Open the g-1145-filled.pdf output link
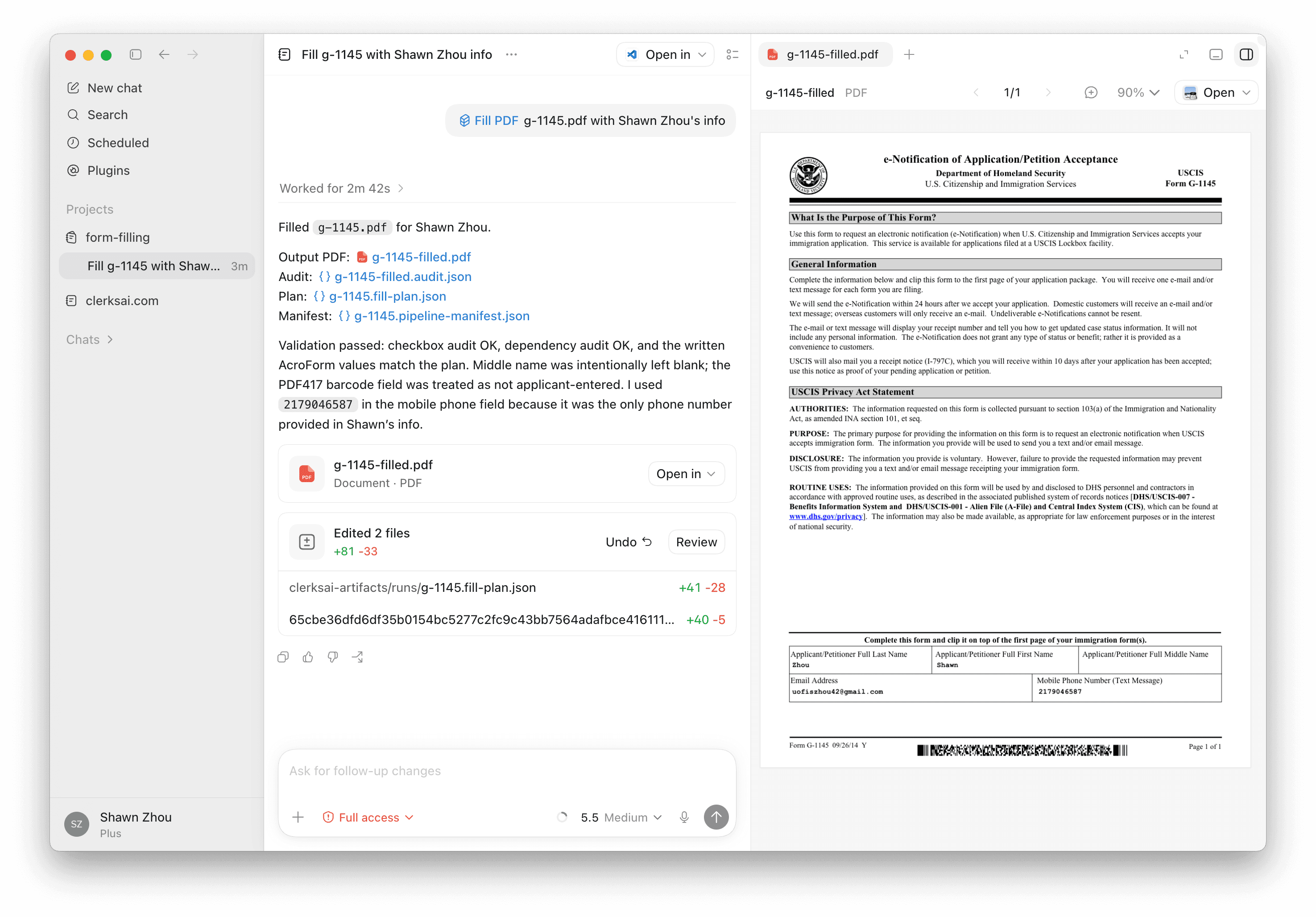This screenshot has width=1316, height=917. click(x=421, y=257)
